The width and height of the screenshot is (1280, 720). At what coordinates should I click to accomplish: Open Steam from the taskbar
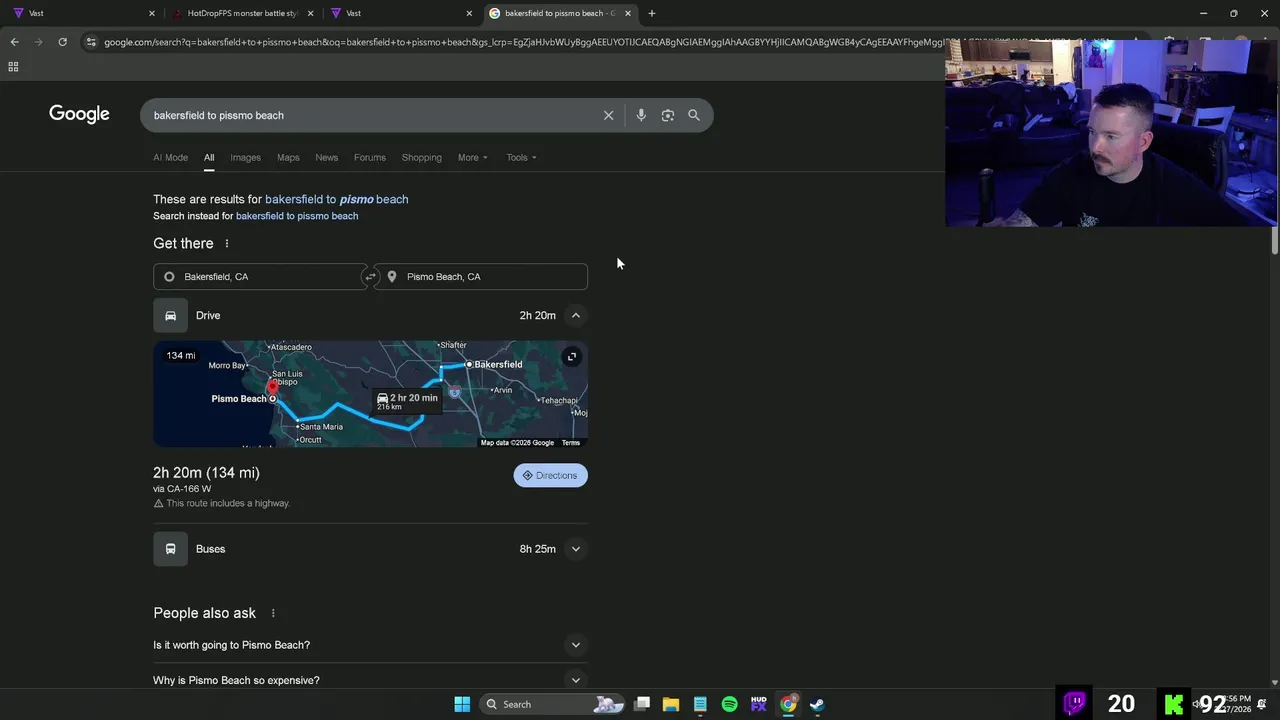(x=817, y=704)
